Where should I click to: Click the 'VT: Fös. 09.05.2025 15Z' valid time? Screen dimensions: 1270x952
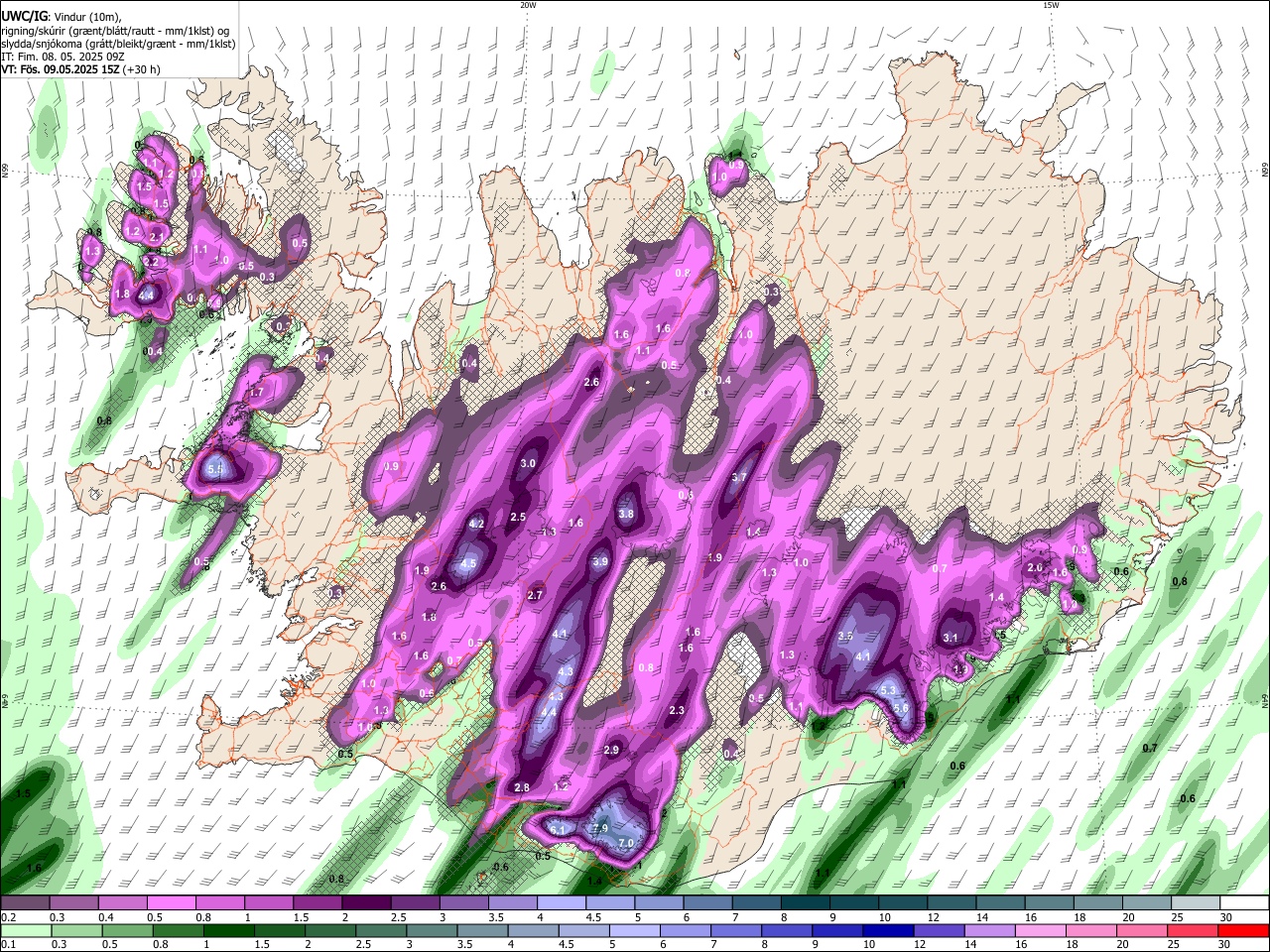61,70
